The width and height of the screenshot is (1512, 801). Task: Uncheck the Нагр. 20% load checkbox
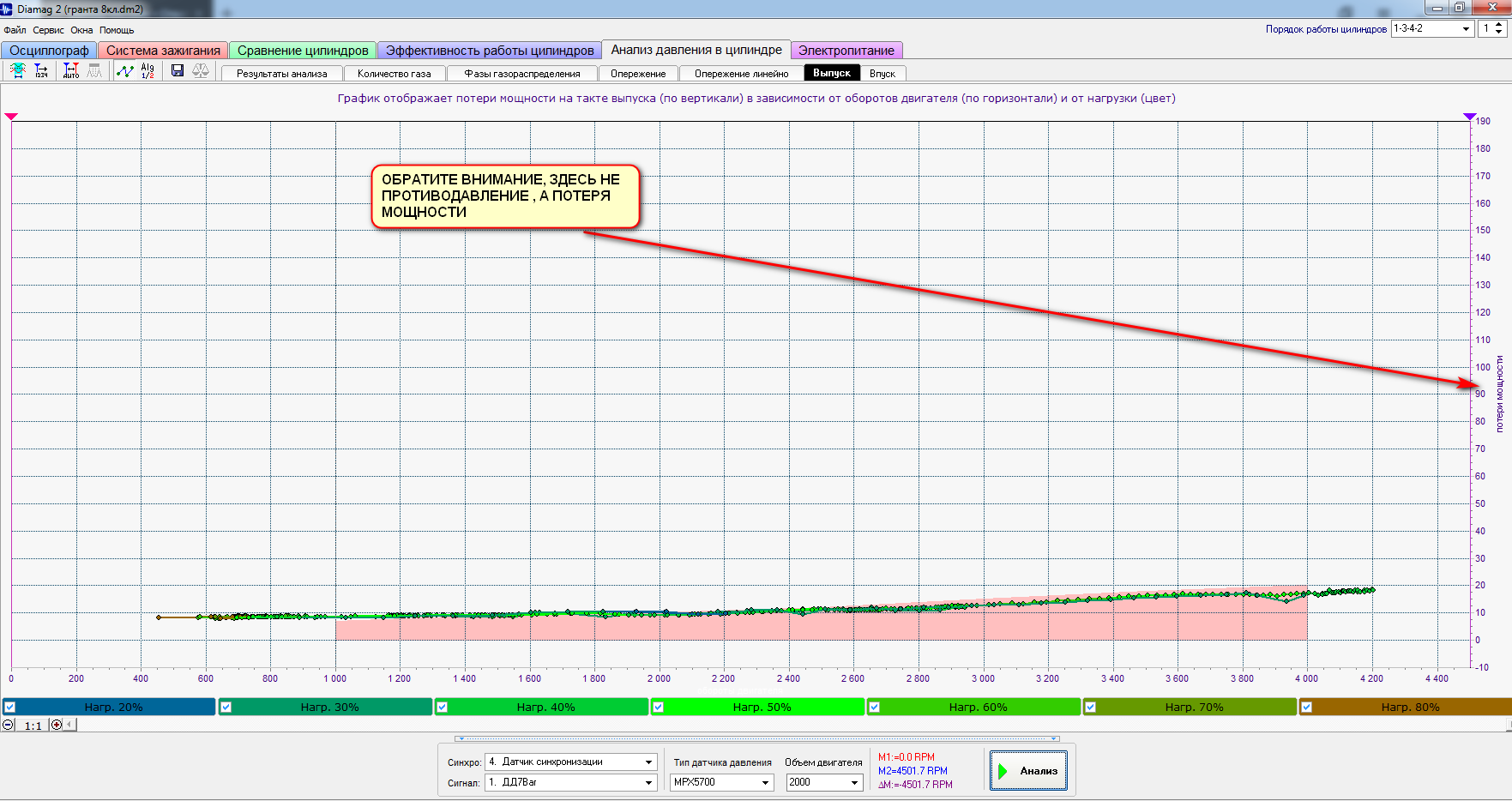coord(9,708)
